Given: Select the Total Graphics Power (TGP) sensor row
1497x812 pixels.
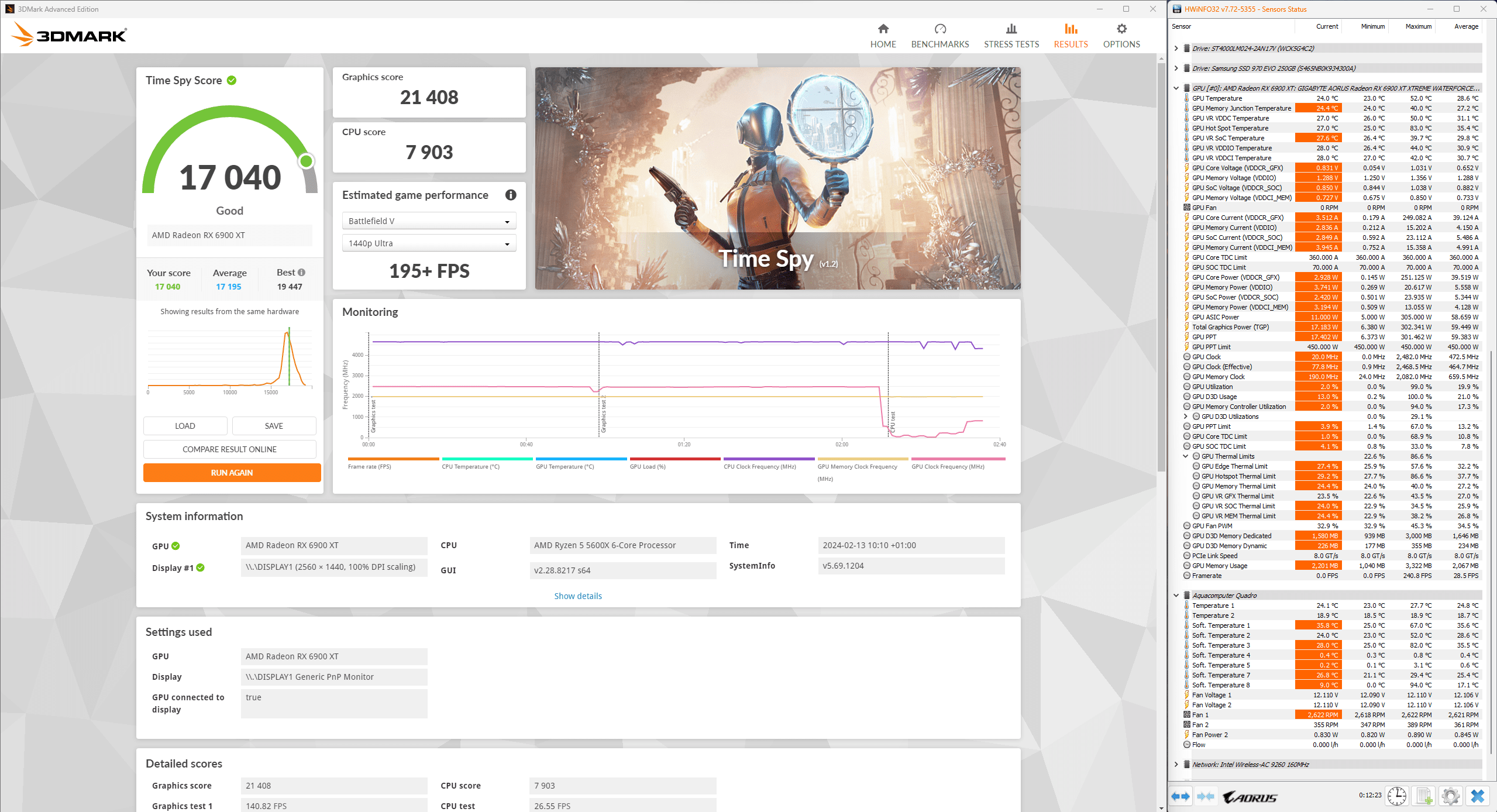Looking at the screenshot, I should coord(1332,327).
